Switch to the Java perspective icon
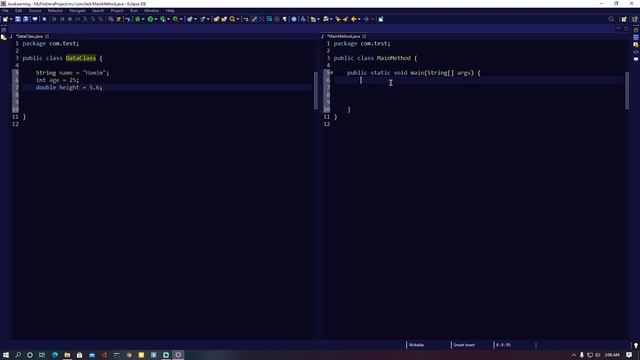 click(x=635, y=19)
